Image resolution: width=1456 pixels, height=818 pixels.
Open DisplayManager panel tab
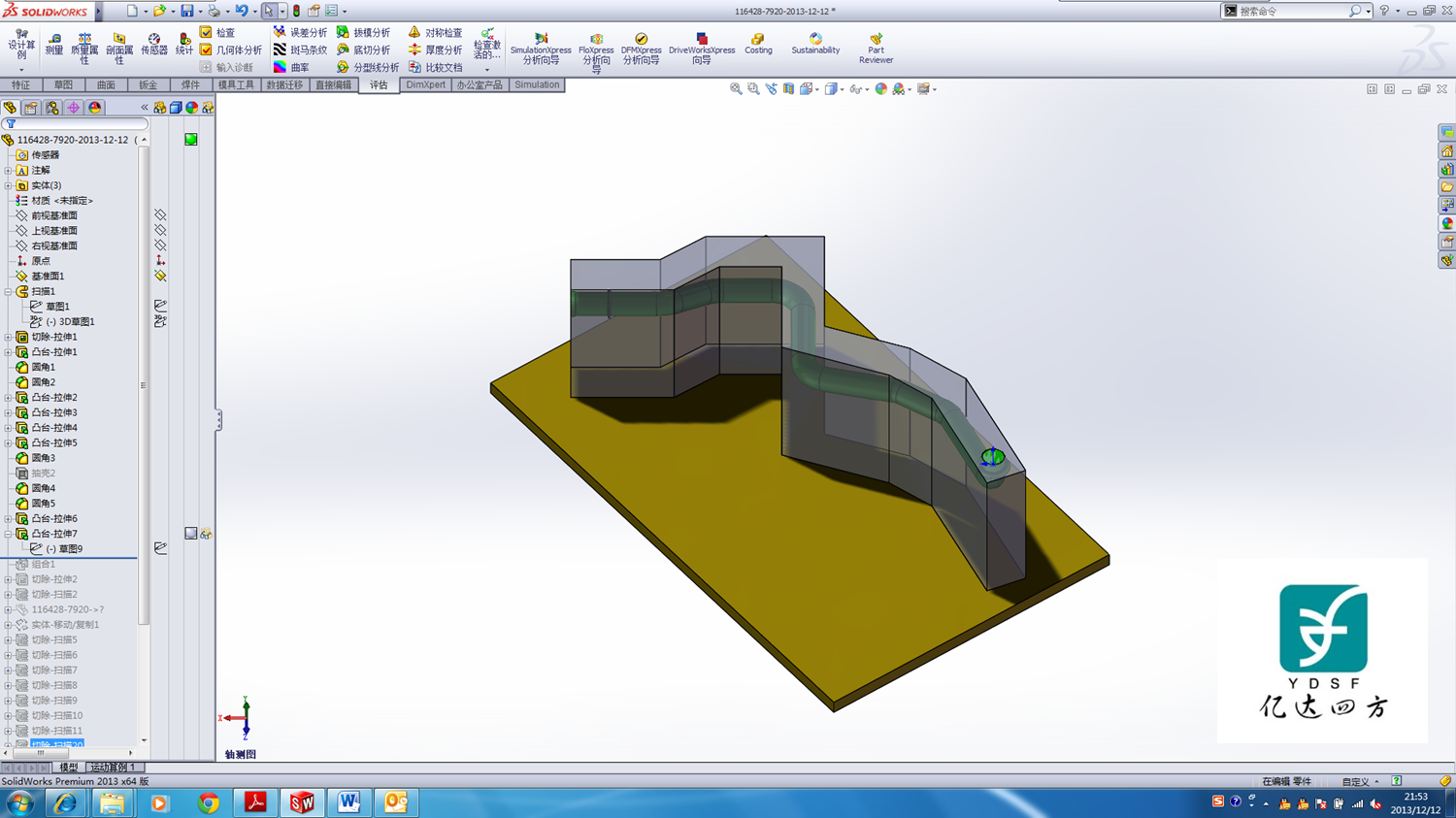coord(95,108)
